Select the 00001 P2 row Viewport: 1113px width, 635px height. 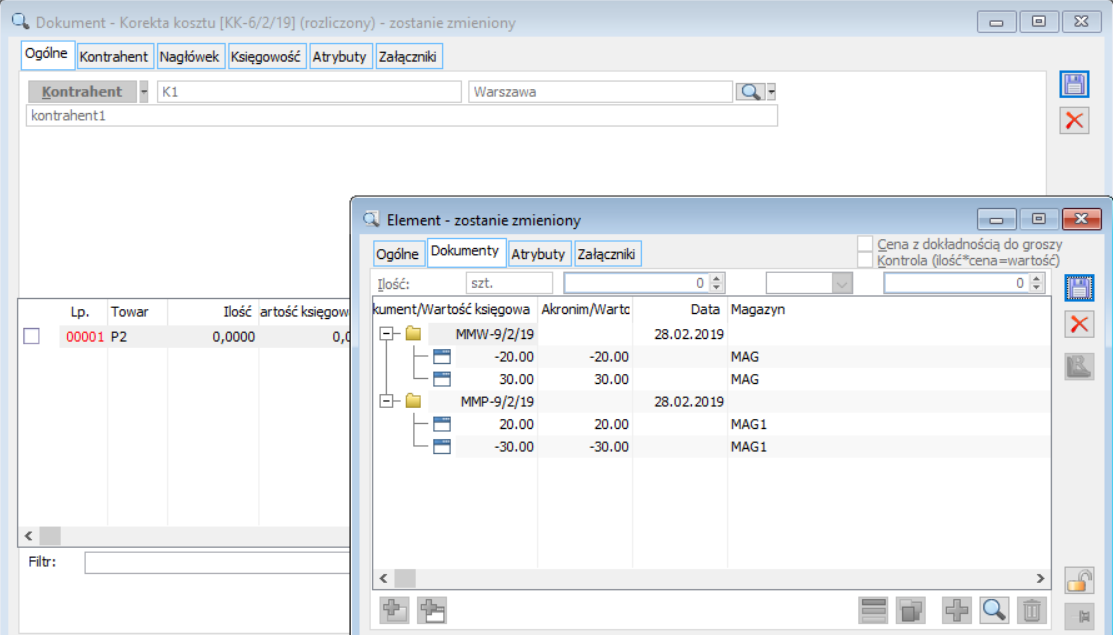pyautogui.click(x=185, y=336)
